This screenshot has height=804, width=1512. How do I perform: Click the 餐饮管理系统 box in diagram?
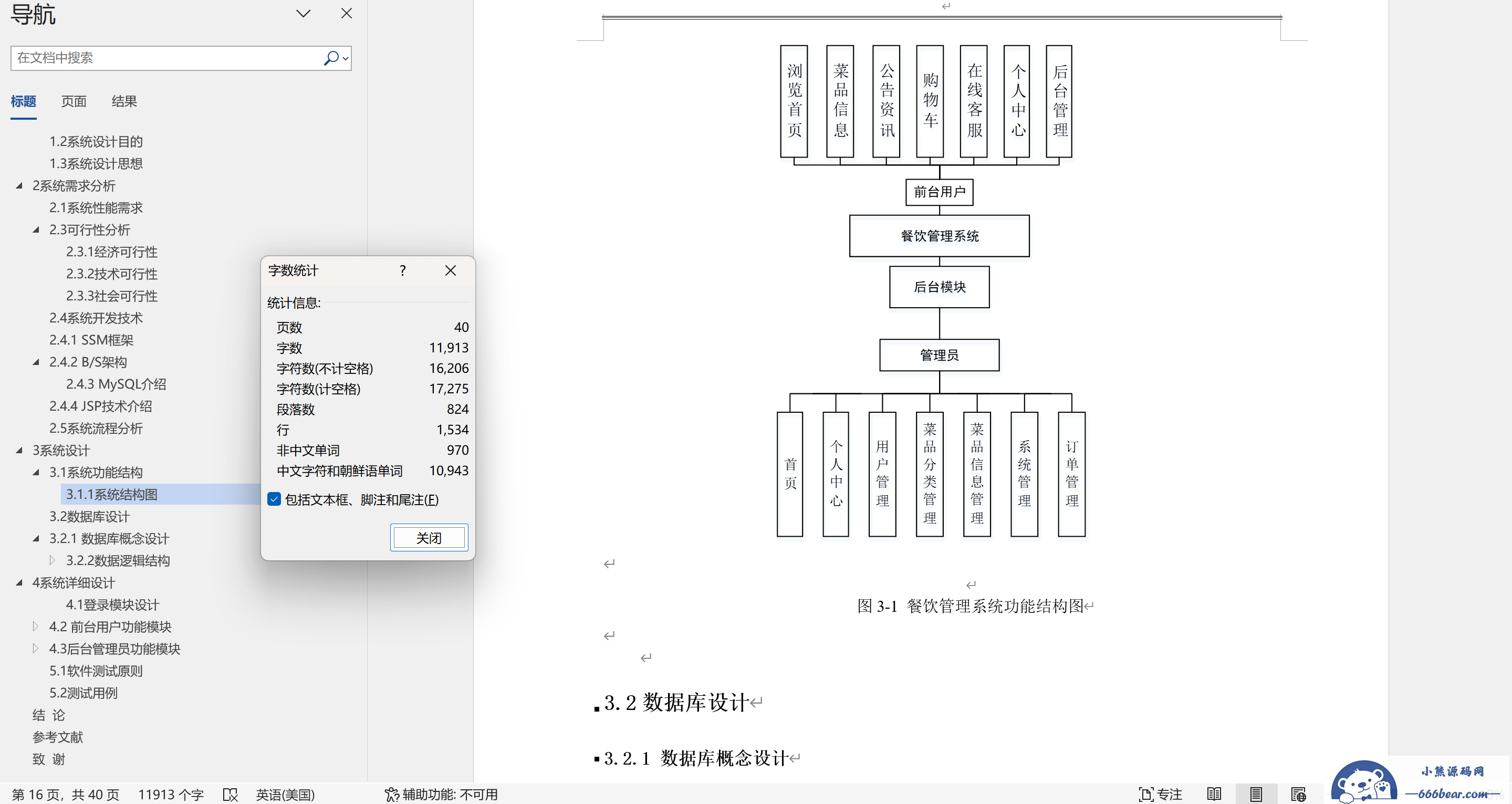click(939, 236)
